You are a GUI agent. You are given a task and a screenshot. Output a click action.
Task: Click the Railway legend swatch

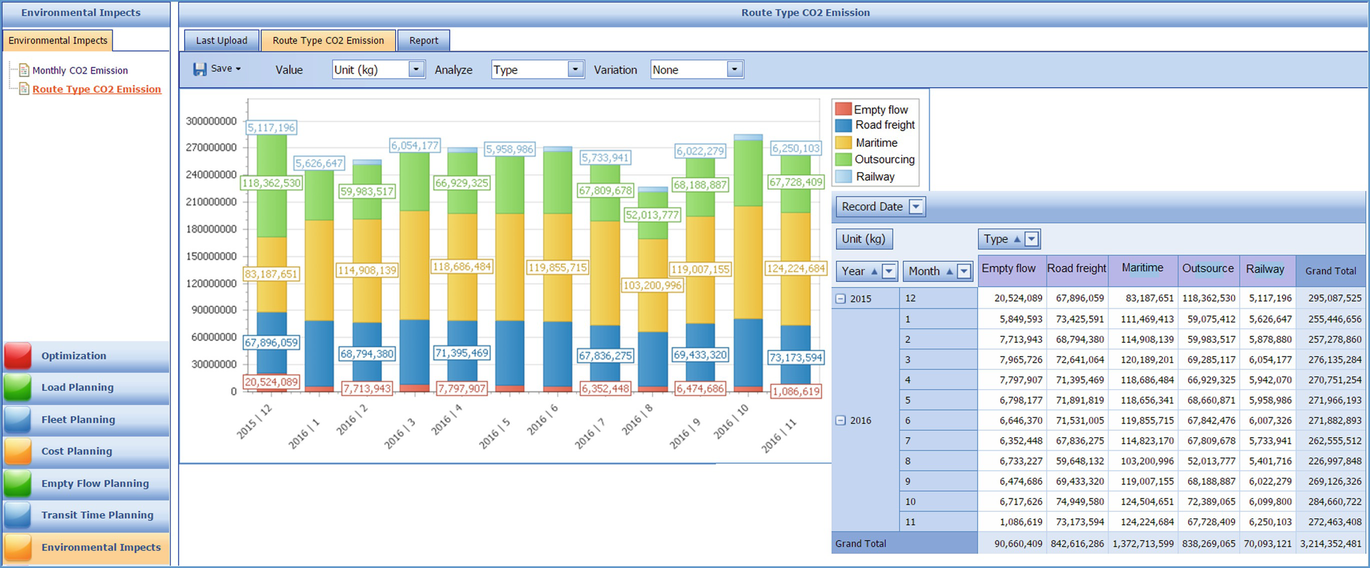tap(843, 177)
